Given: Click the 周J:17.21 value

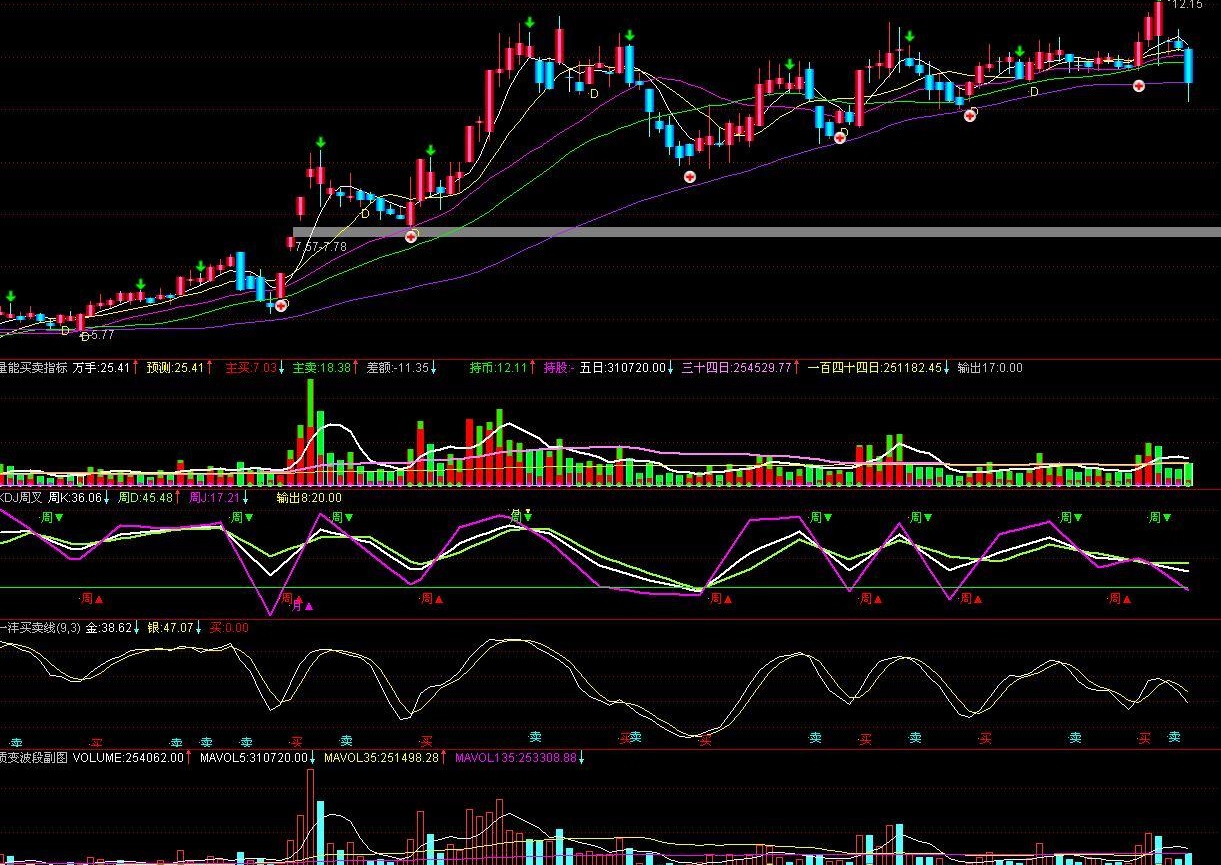Looking at the screenshot, I should [214, 498].
